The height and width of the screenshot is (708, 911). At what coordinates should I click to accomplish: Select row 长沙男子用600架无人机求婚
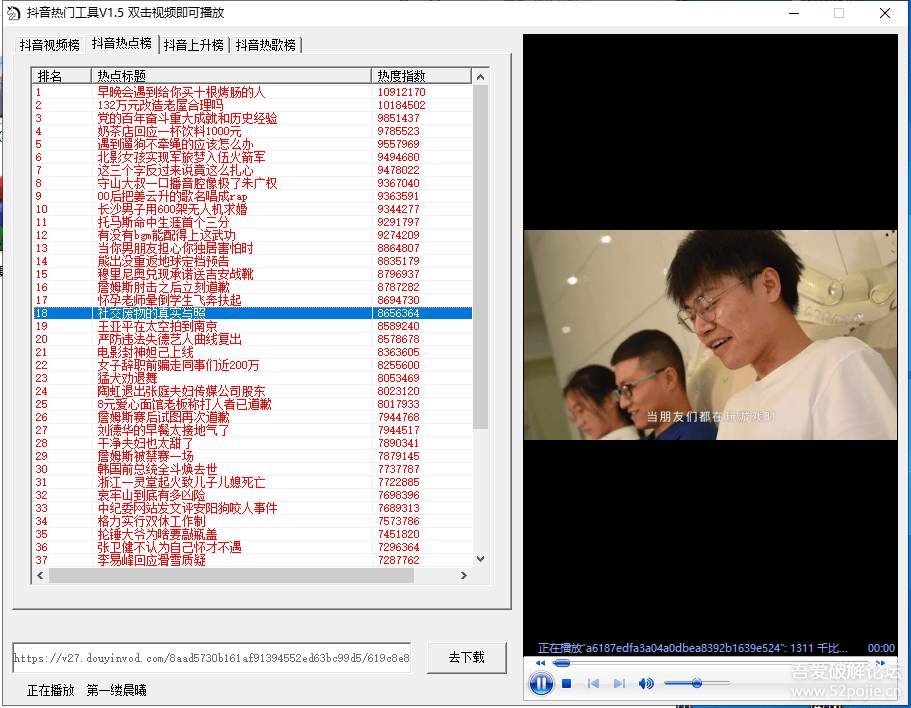pyautogui.click(x=252, y=209)
